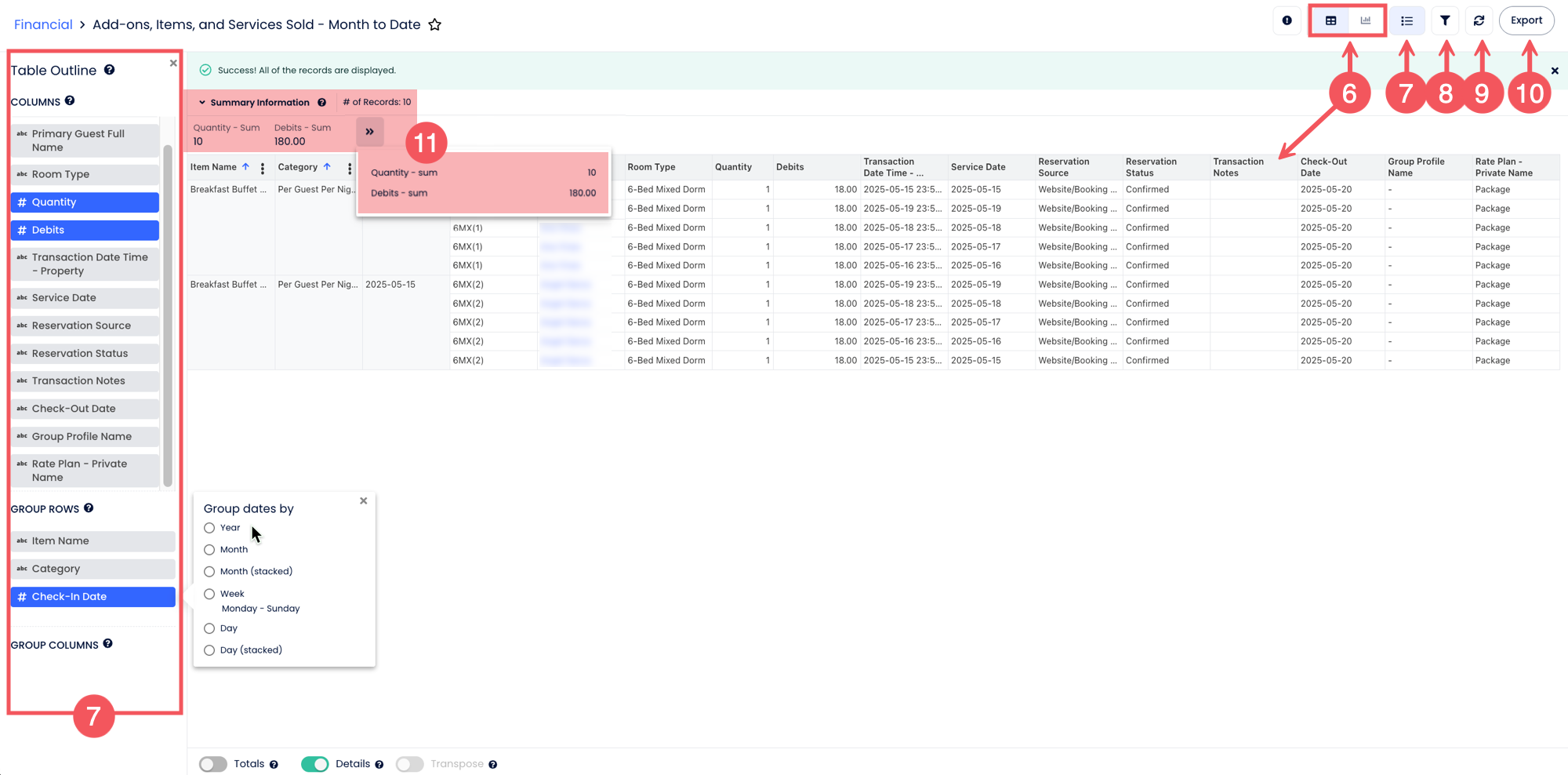
Task: Click the refresh report icon
Action: [1479, 21]
